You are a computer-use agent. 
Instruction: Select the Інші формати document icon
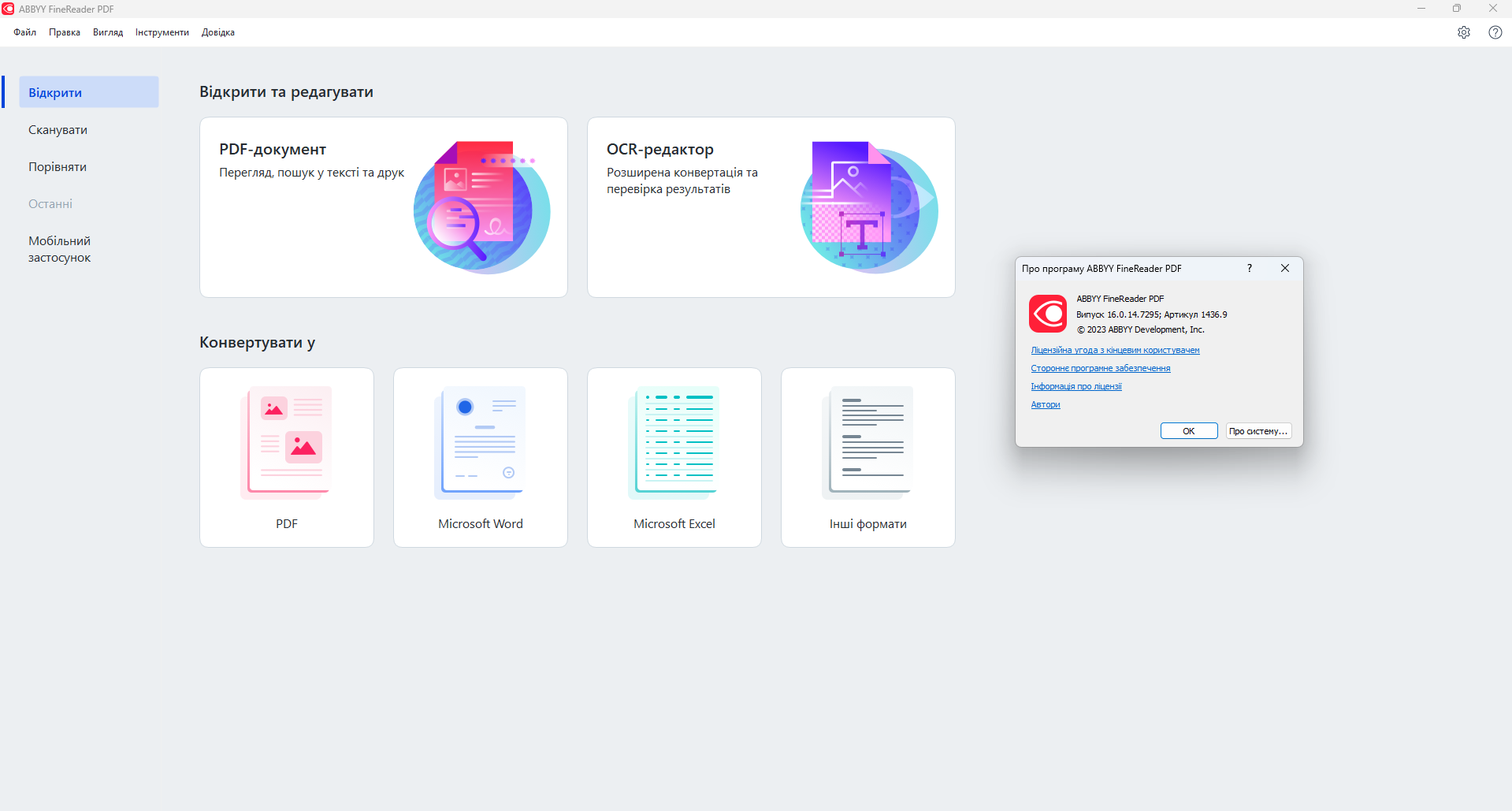click(x=867, y=442)
